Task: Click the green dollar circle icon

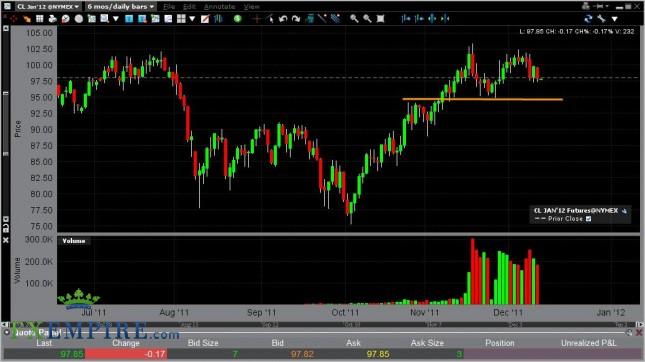Action: point(237,19)
